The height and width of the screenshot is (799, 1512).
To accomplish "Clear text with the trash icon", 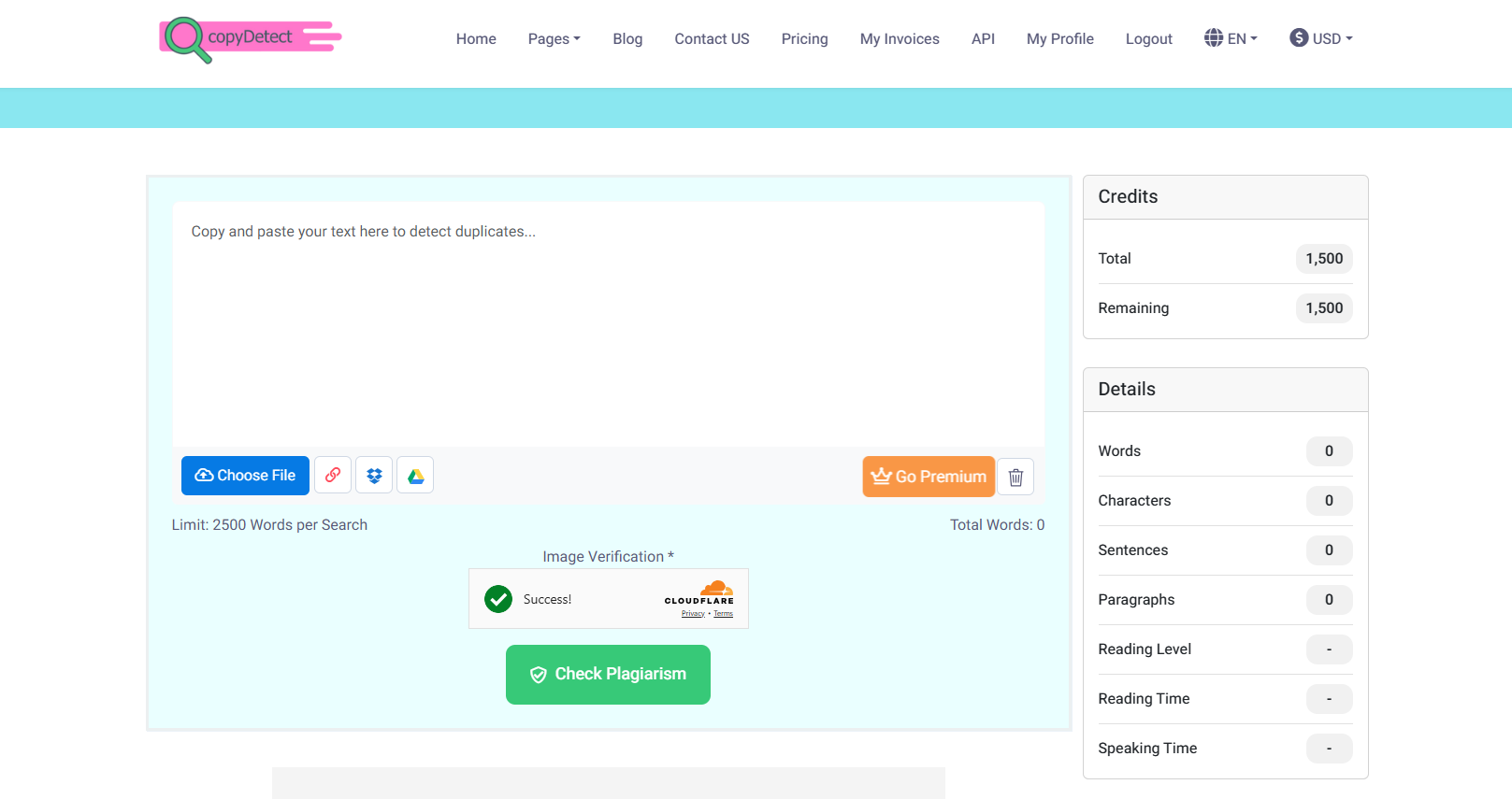I will (x=1015, y=477).
